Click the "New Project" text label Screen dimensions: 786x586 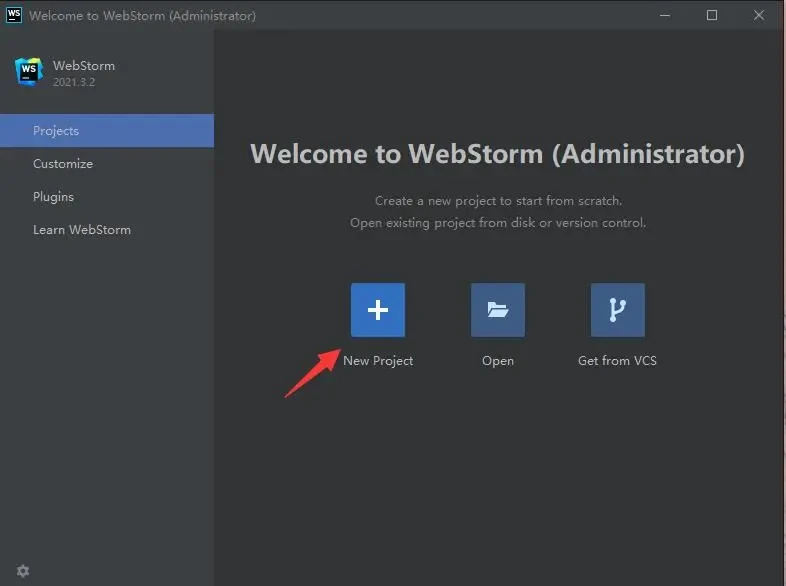coord(378,361)
